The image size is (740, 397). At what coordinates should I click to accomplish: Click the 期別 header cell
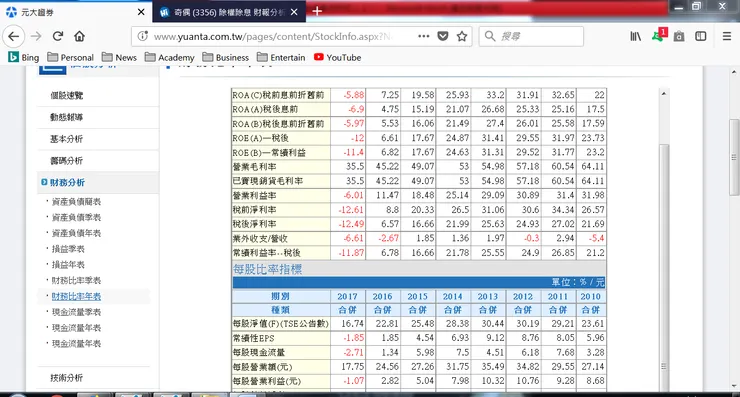coord(281,296)
